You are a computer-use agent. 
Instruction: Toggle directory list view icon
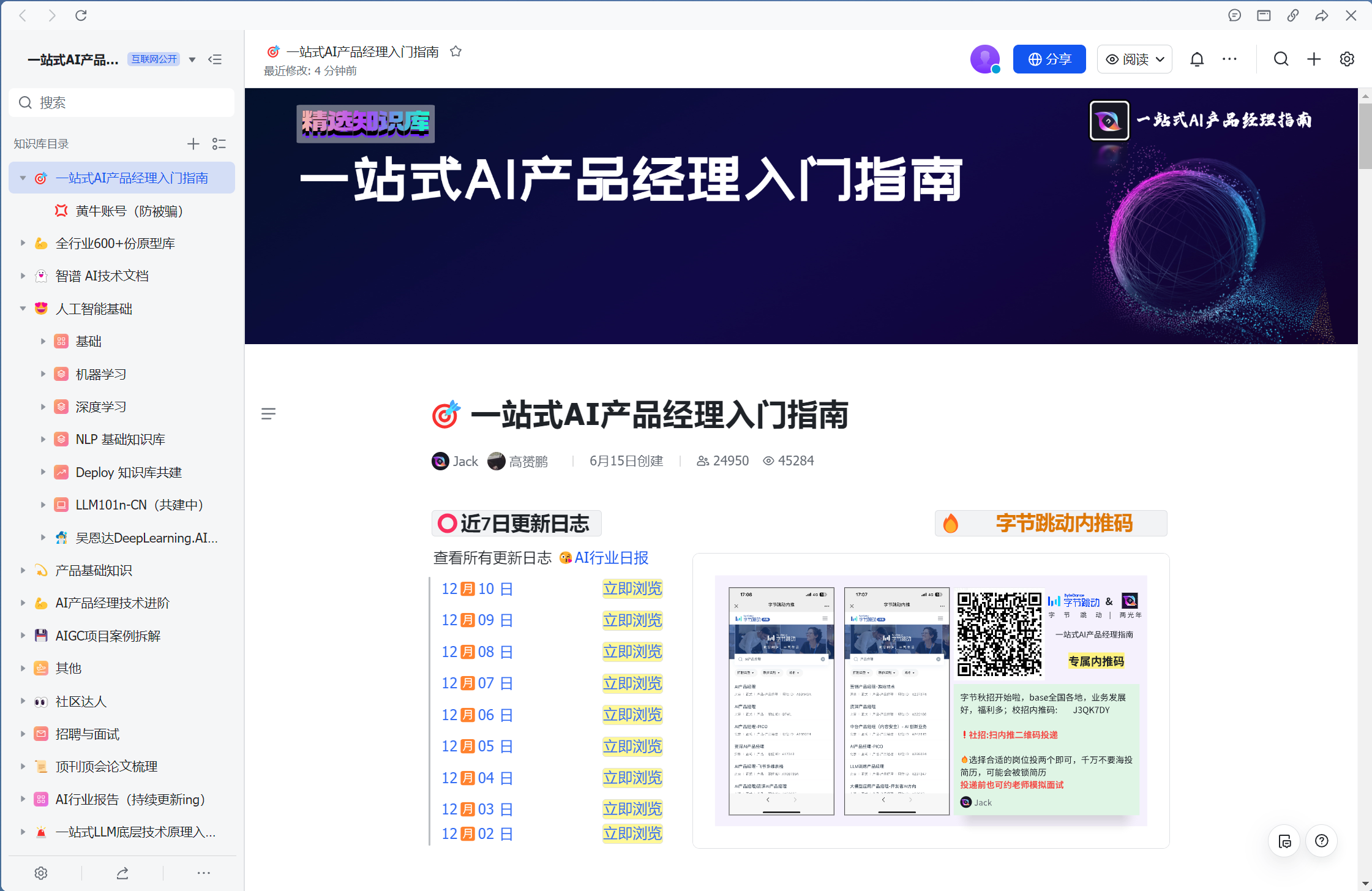point(219,144)
